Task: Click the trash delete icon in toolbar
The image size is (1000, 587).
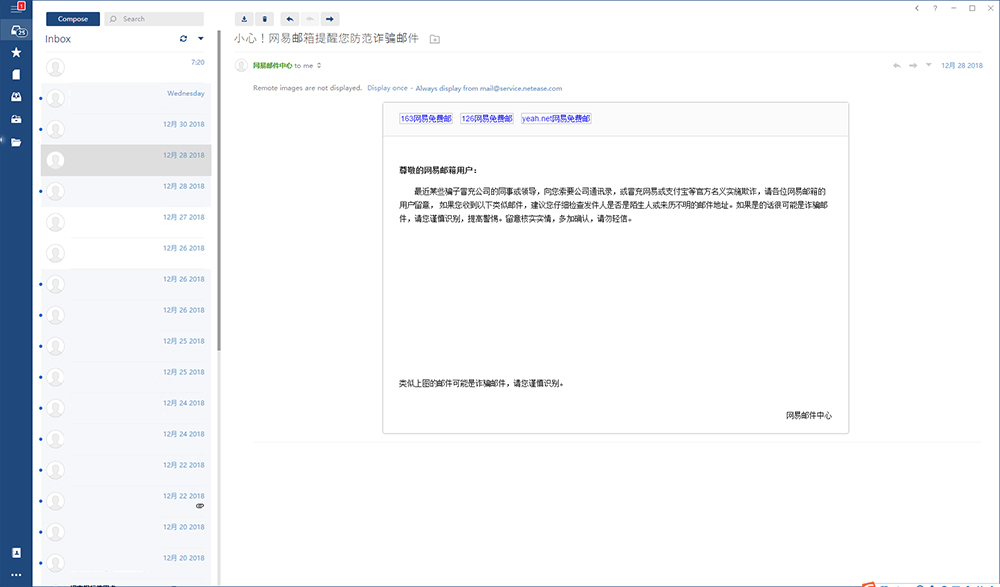Action: (264, 19)
